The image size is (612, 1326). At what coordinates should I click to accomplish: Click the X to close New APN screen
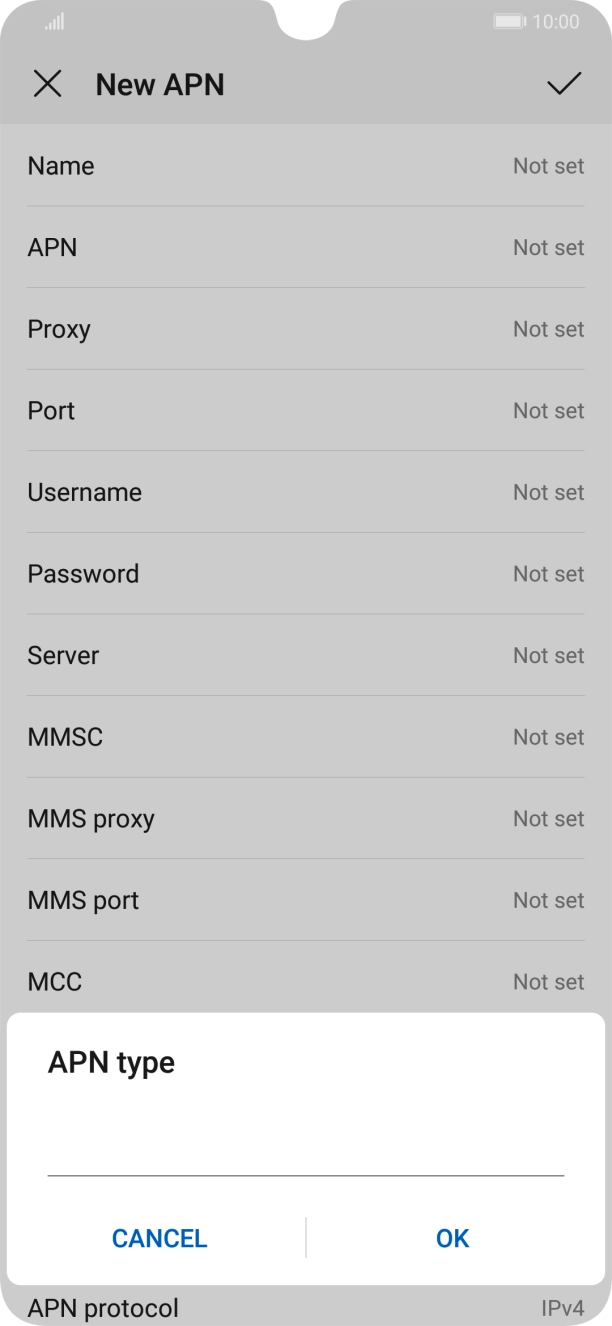(x=48, y=84)
